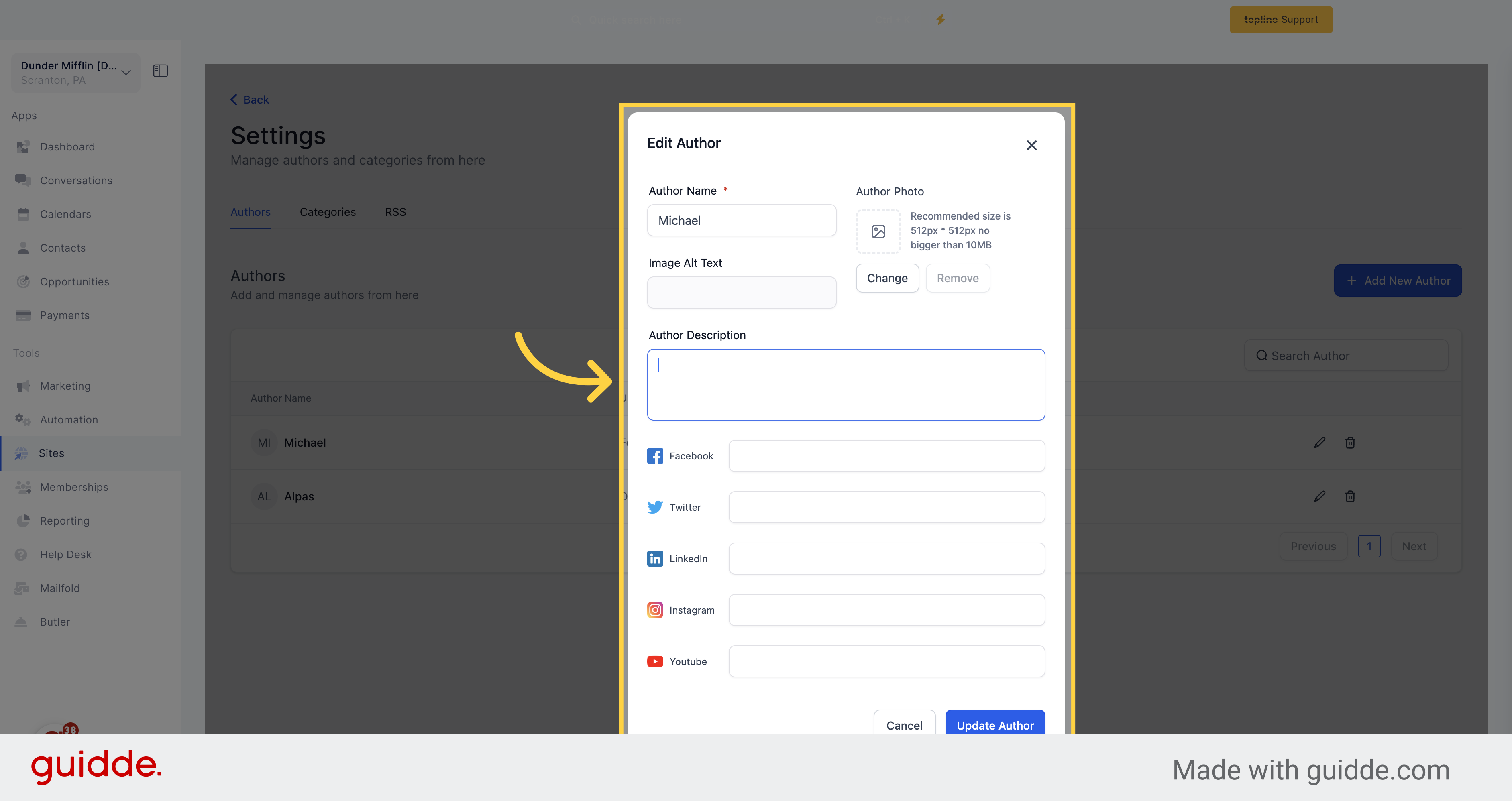The image size is (1512, 801).
Task: Click the Instagram URL input field
Action: [886, 610]
